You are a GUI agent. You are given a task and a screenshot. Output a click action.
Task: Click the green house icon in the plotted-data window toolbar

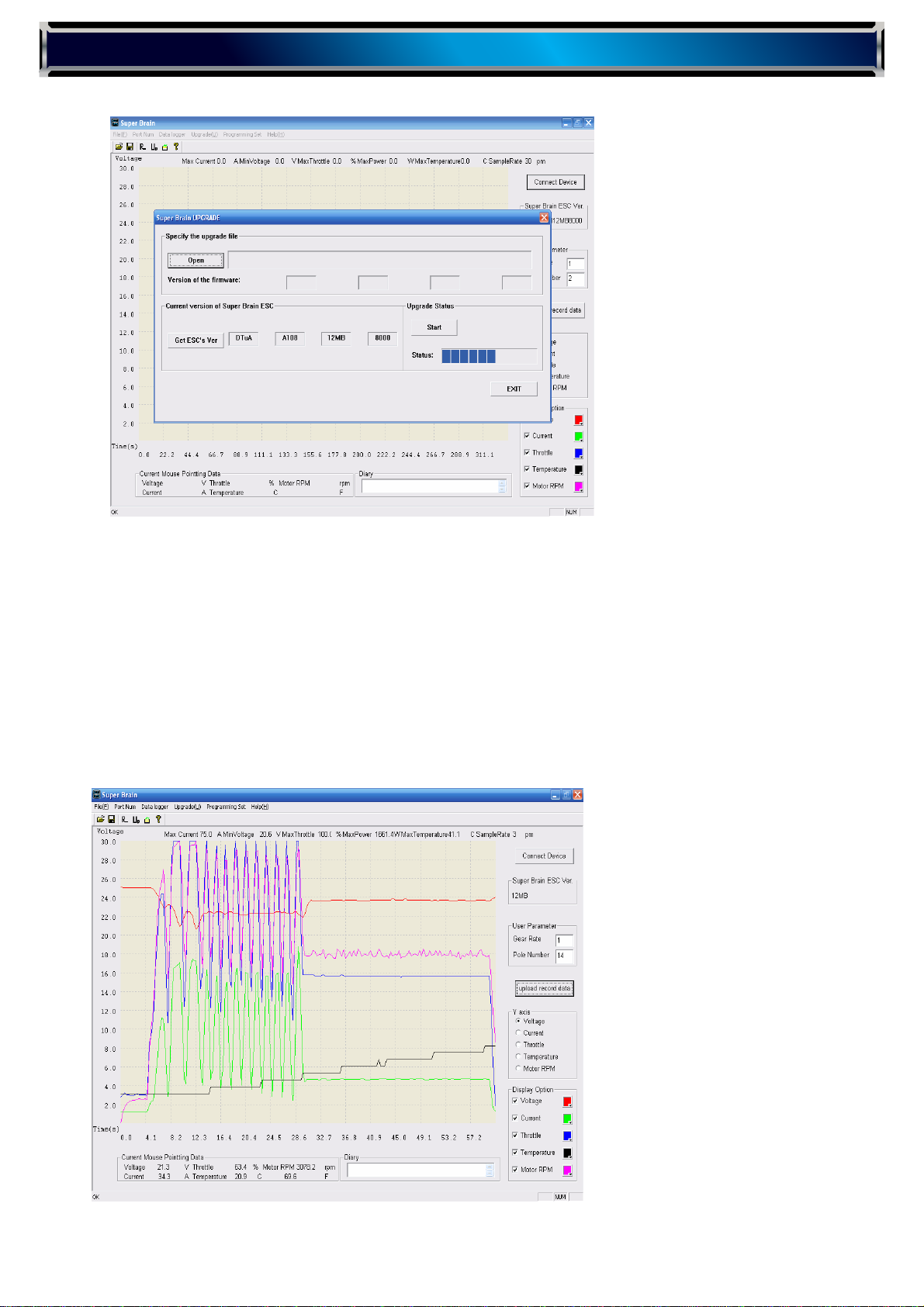click(147, 819)
